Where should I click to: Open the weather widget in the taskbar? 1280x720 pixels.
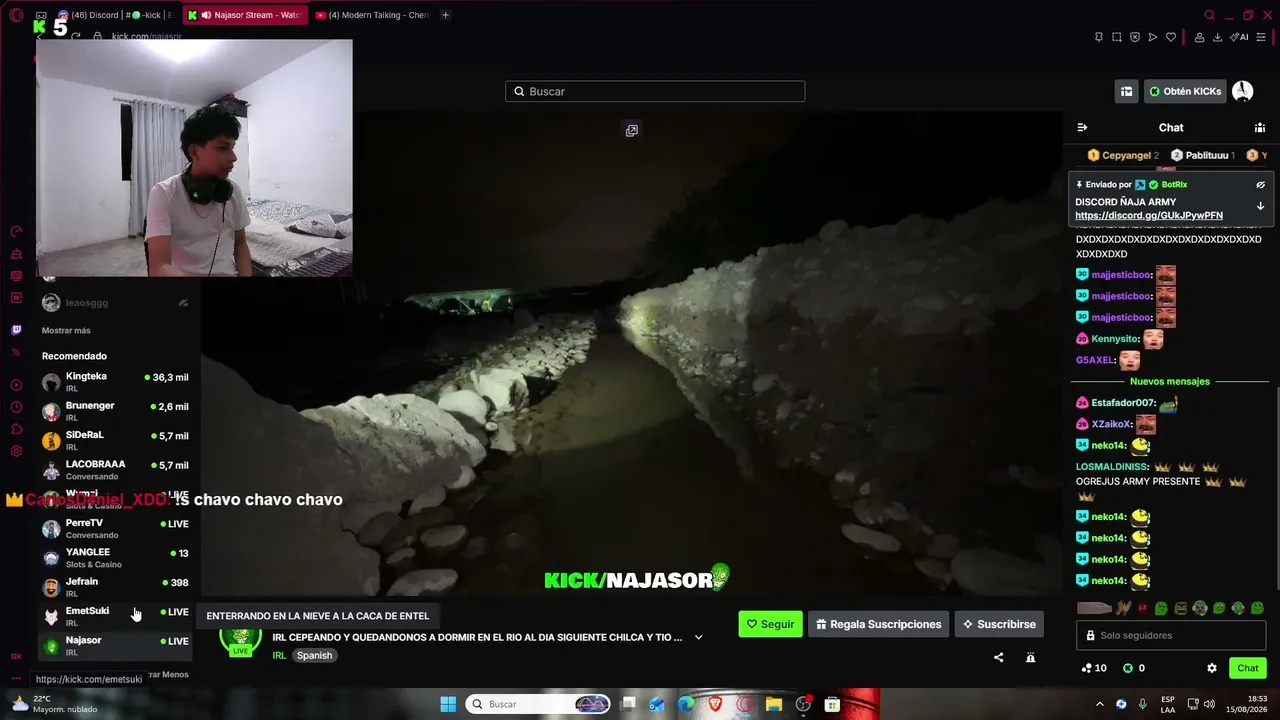pos(52,704)
